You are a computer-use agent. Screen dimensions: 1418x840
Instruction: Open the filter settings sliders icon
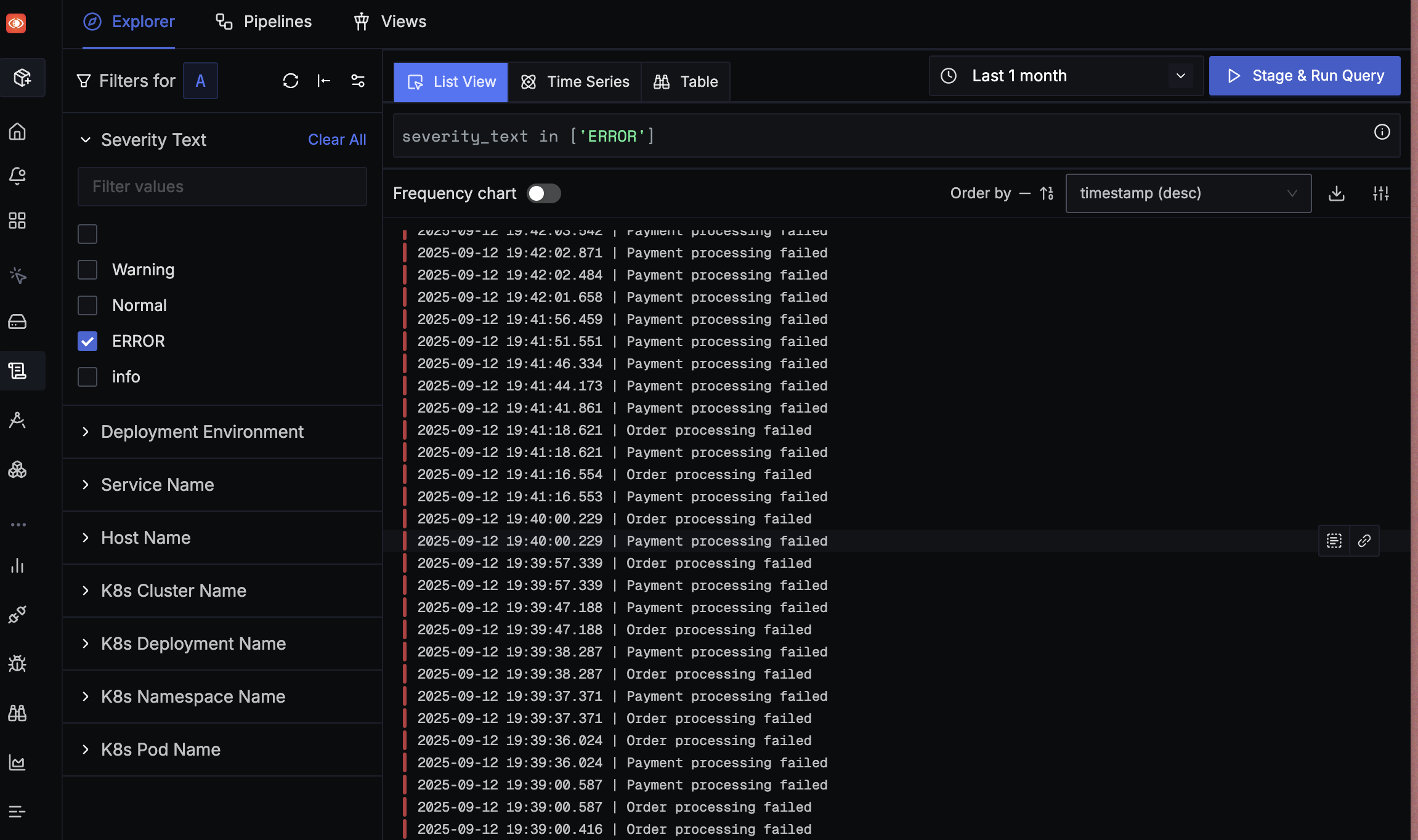click(x=358, y=81)
